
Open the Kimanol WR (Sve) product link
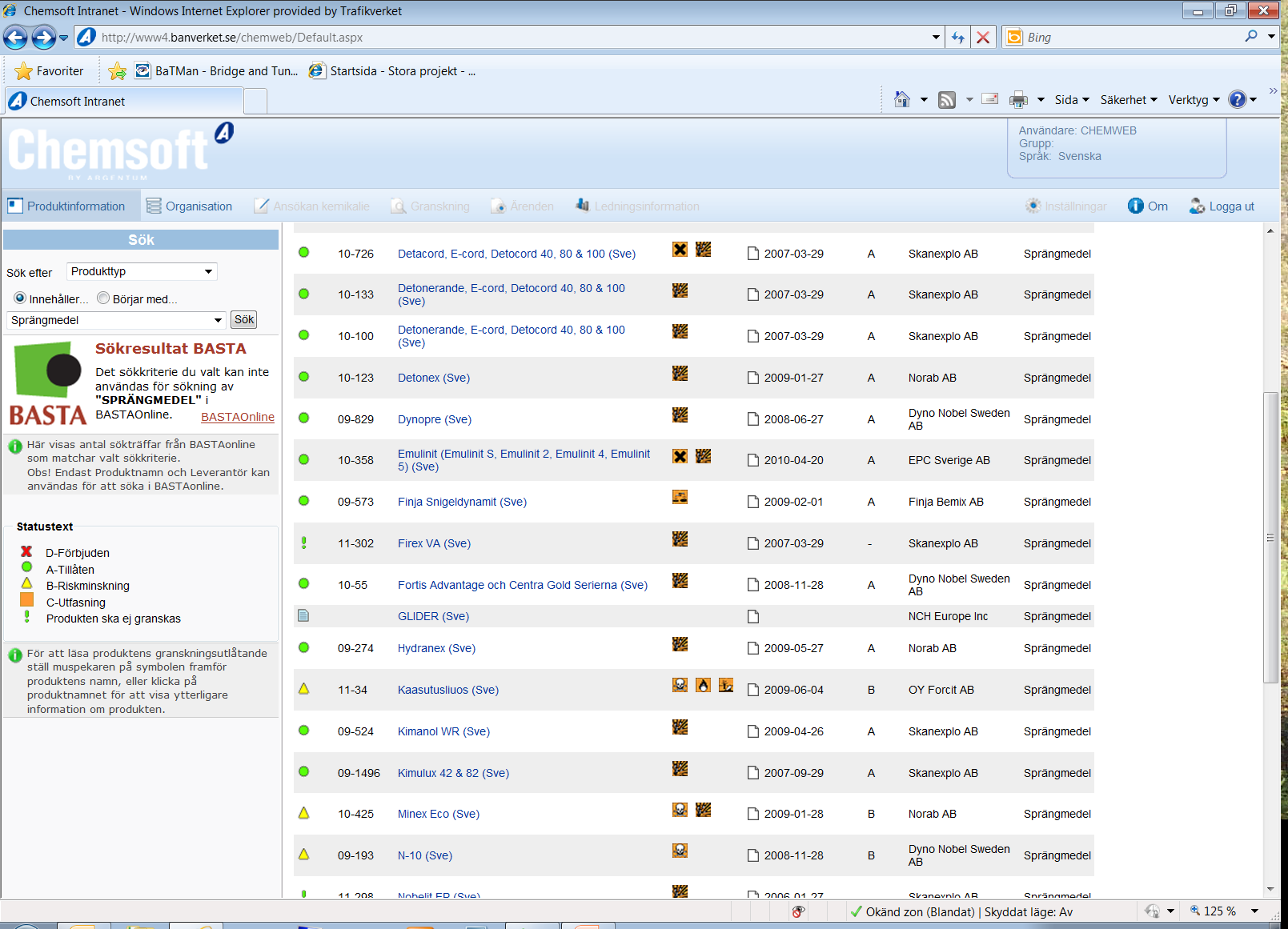coord(443,731)
